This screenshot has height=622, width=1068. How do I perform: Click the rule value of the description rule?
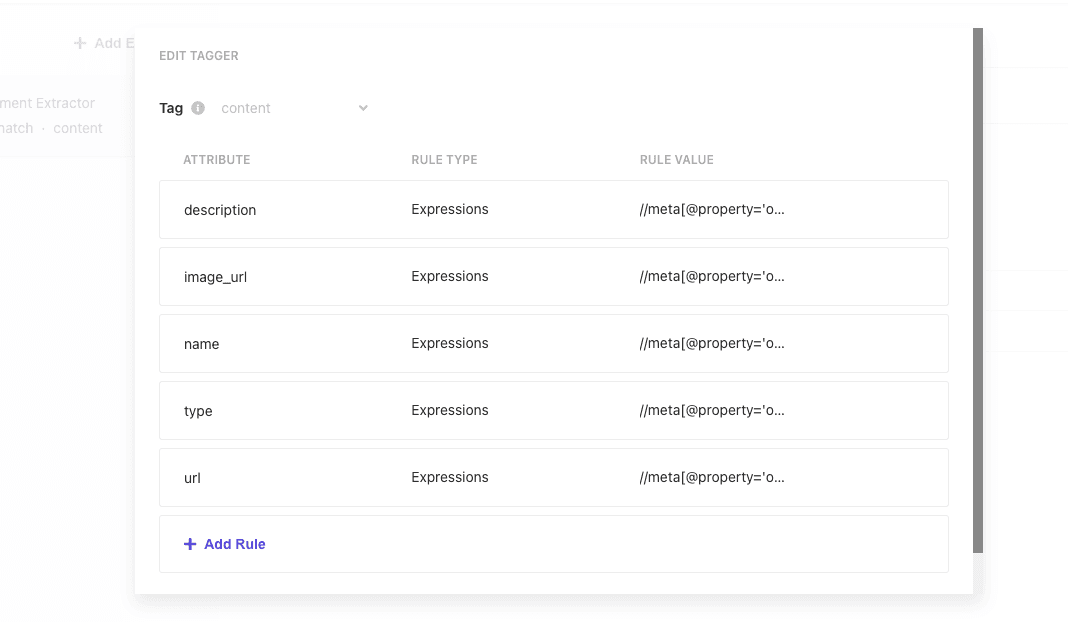click(x=712, y=210)
